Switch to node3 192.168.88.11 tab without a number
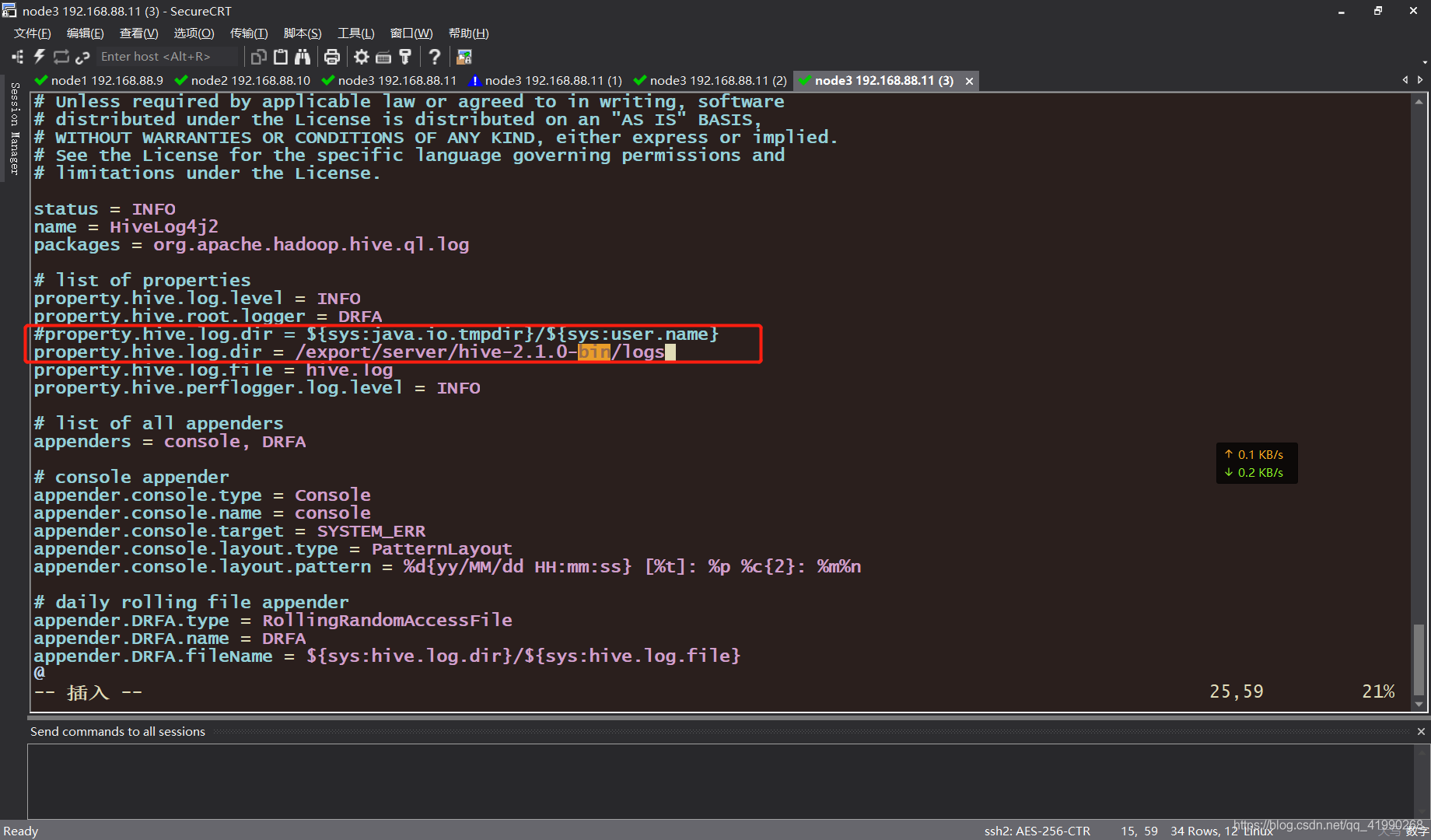Image resolution: width=1431 pixels, height=840 pixels. click(389, 80)
